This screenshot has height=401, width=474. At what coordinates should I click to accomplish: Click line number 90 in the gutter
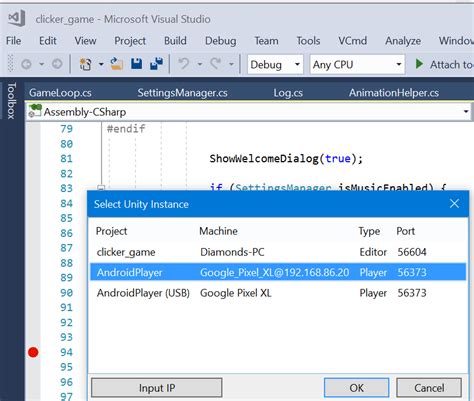[x=66, y=293]
